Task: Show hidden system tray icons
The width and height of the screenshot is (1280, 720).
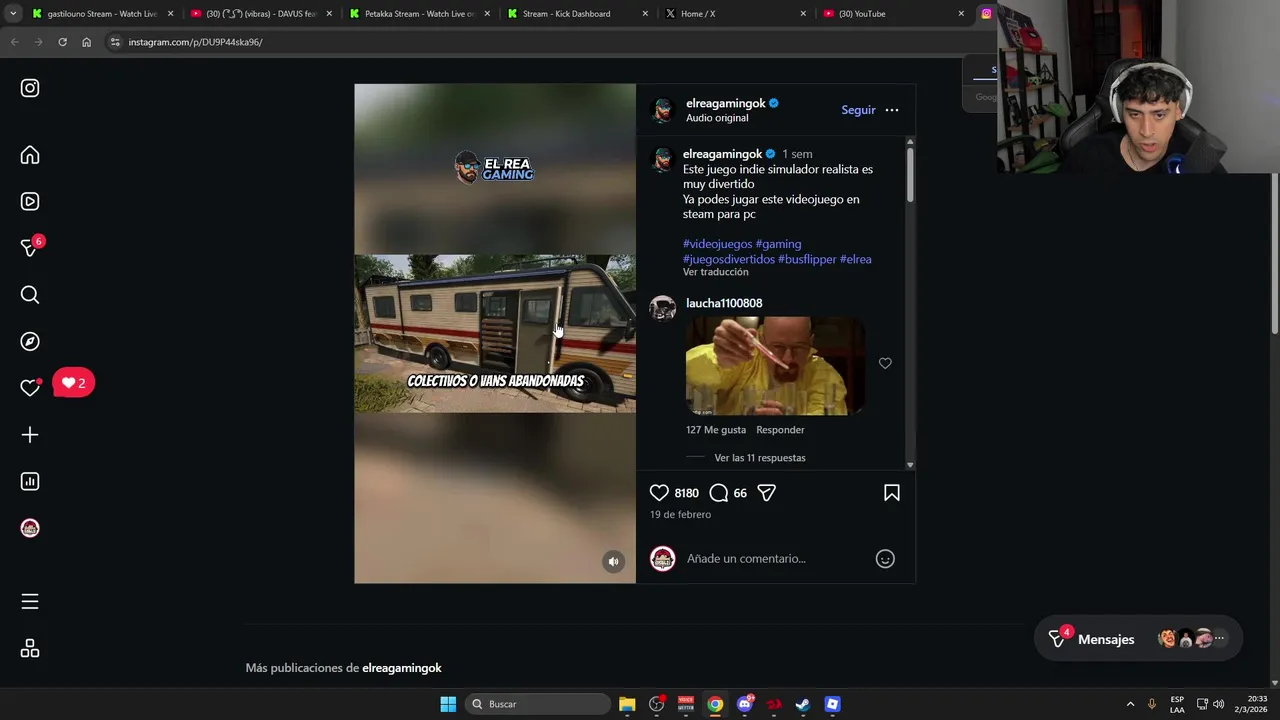Action: [x=1130, y=704]
